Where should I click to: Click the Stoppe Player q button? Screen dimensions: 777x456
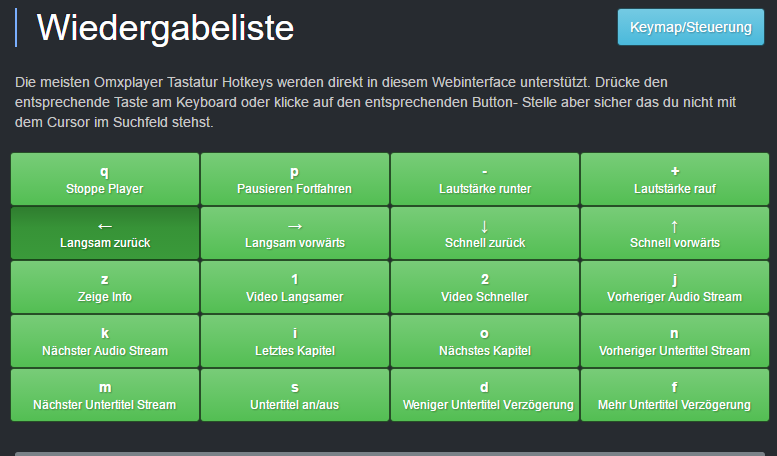105,179
